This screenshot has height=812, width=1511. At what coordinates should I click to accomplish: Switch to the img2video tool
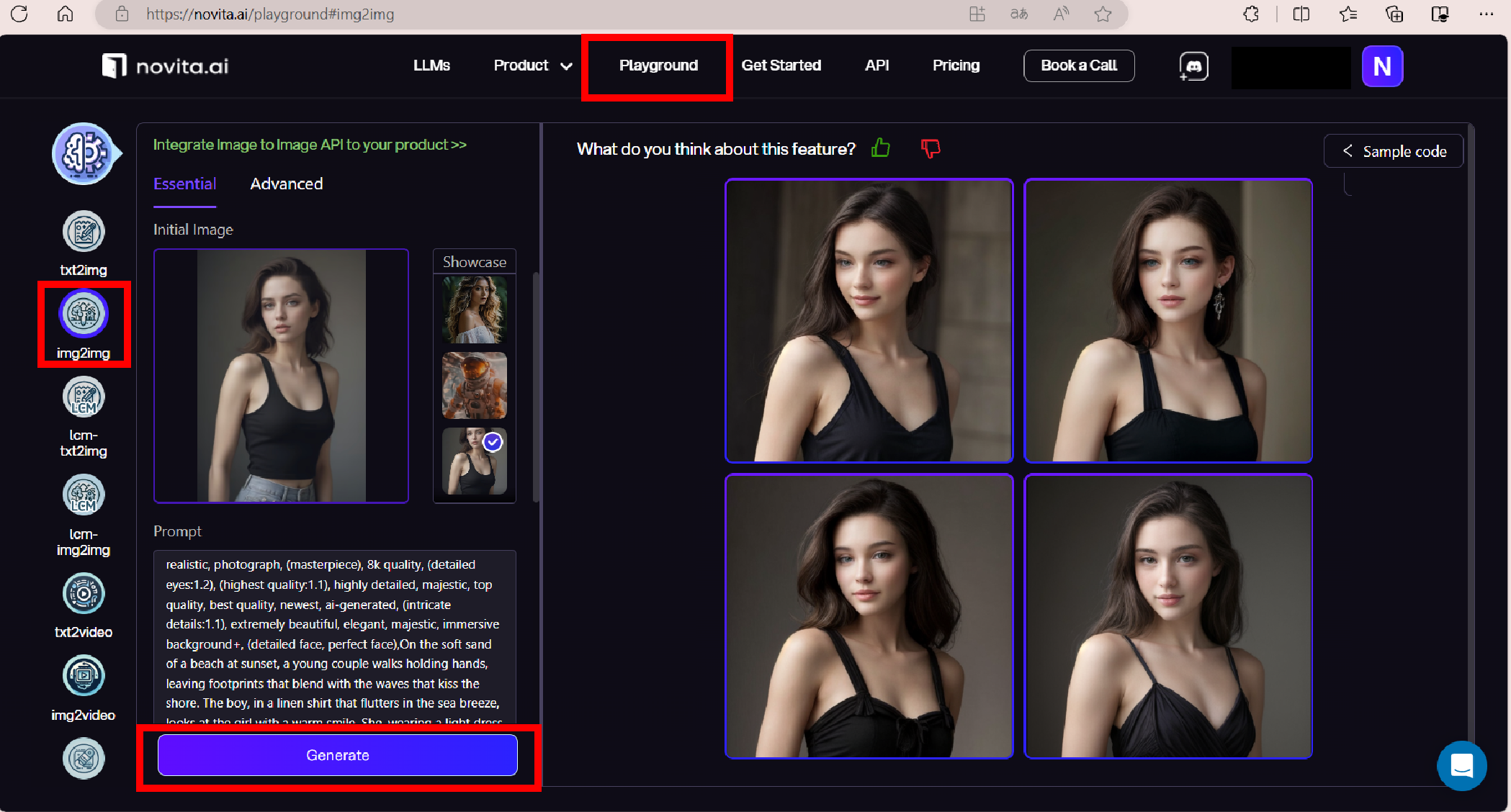pyautogui.click(x=84, y=676)
